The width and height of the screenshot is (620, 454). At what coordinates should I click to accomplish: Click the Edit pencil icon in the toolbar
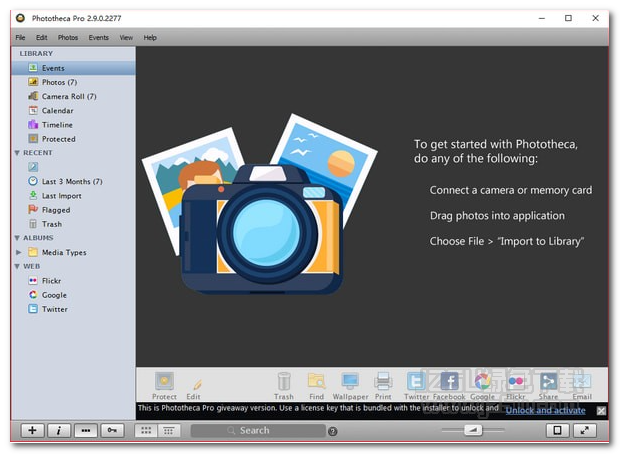[197, 384]
